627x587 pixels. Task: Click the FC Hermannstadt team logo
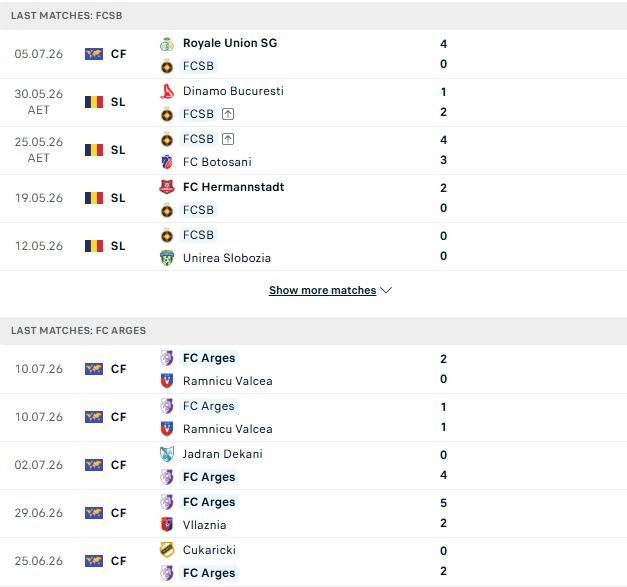[x=167, y=187]
